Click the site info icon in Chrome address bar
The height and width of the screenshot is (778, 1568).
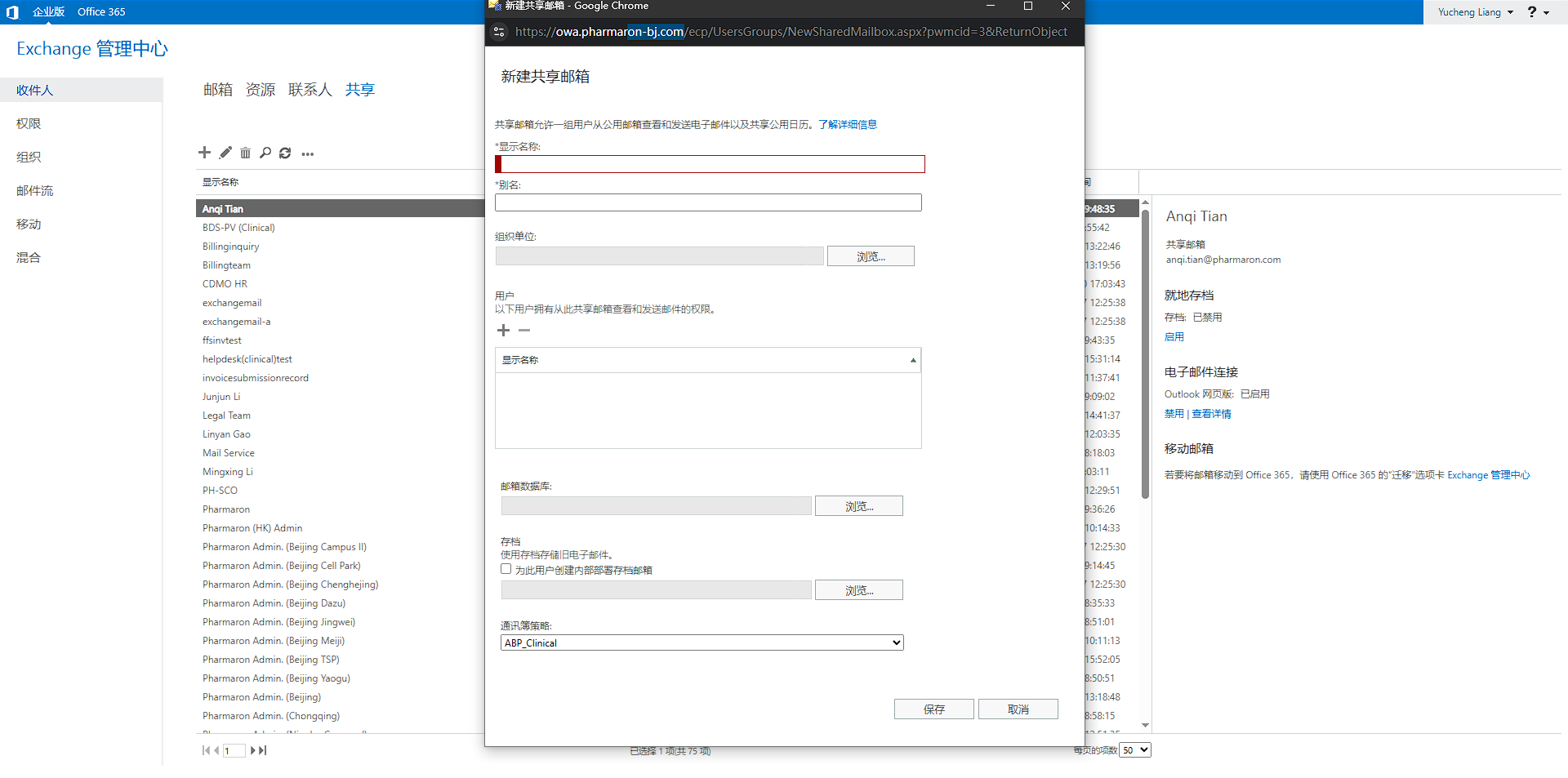[499, 32]
